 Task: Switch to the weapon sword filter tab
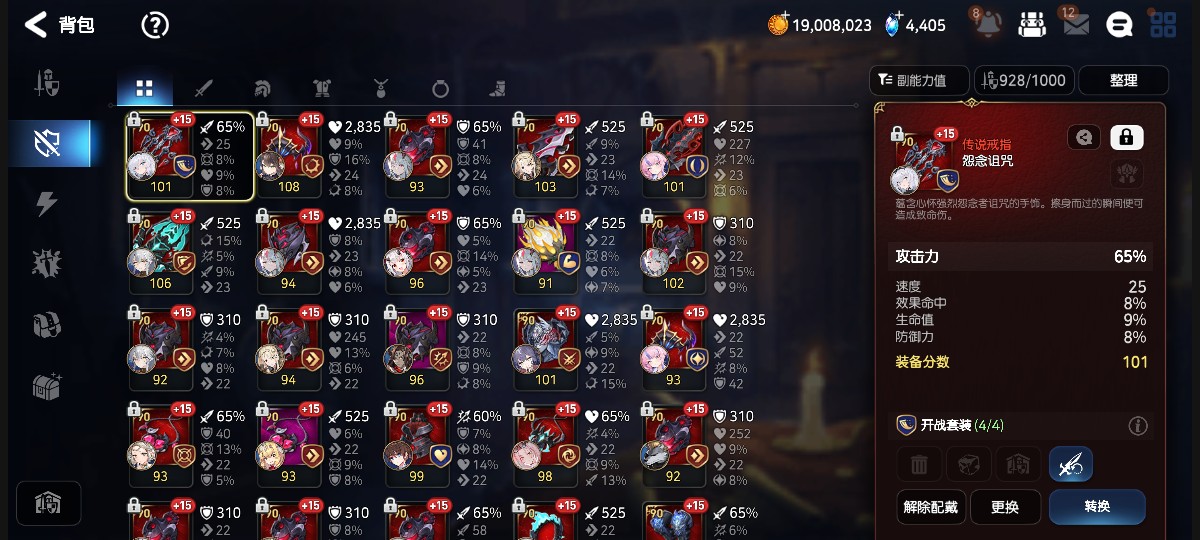(x=204, y=88)
